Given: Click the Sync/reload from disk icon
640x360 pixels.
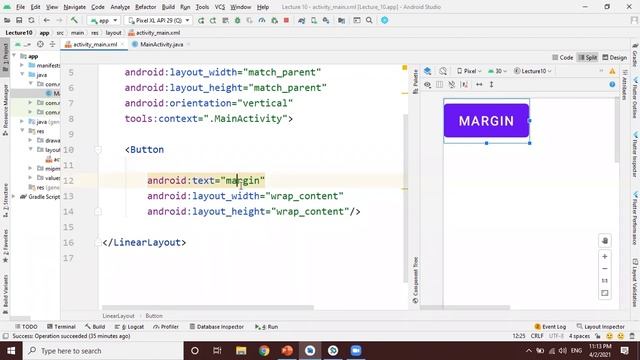Looking at the screenshot, I should (31, 20).
